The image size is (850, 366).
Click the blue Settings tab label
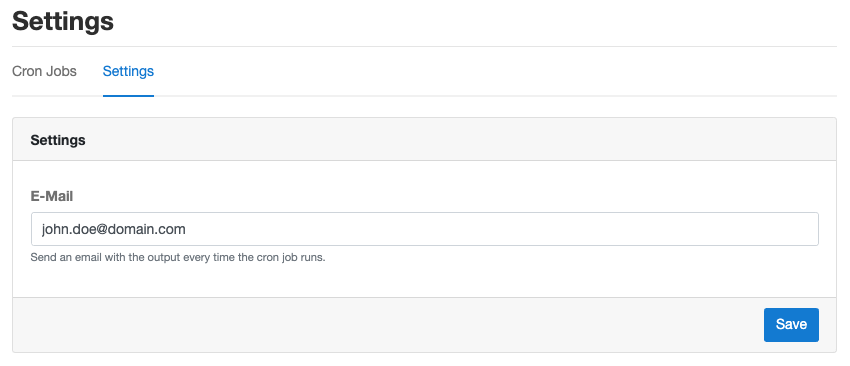[128, 71]
